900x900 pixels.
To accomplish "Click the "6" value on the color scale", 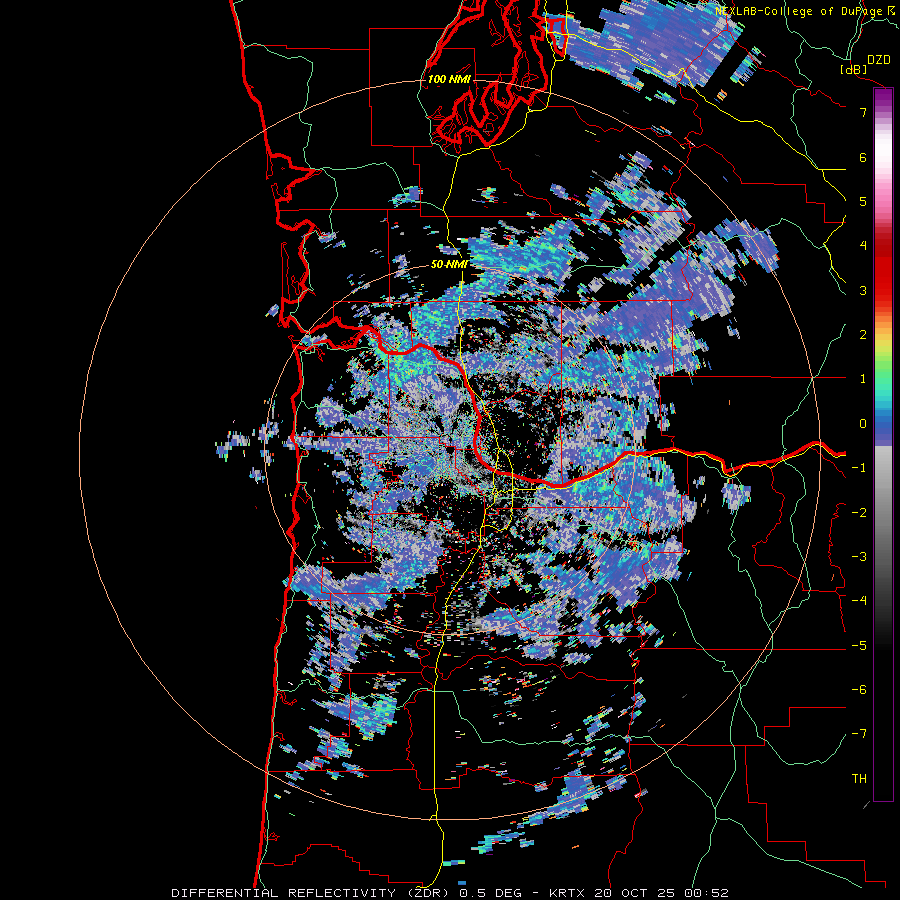I will [863, 157].
